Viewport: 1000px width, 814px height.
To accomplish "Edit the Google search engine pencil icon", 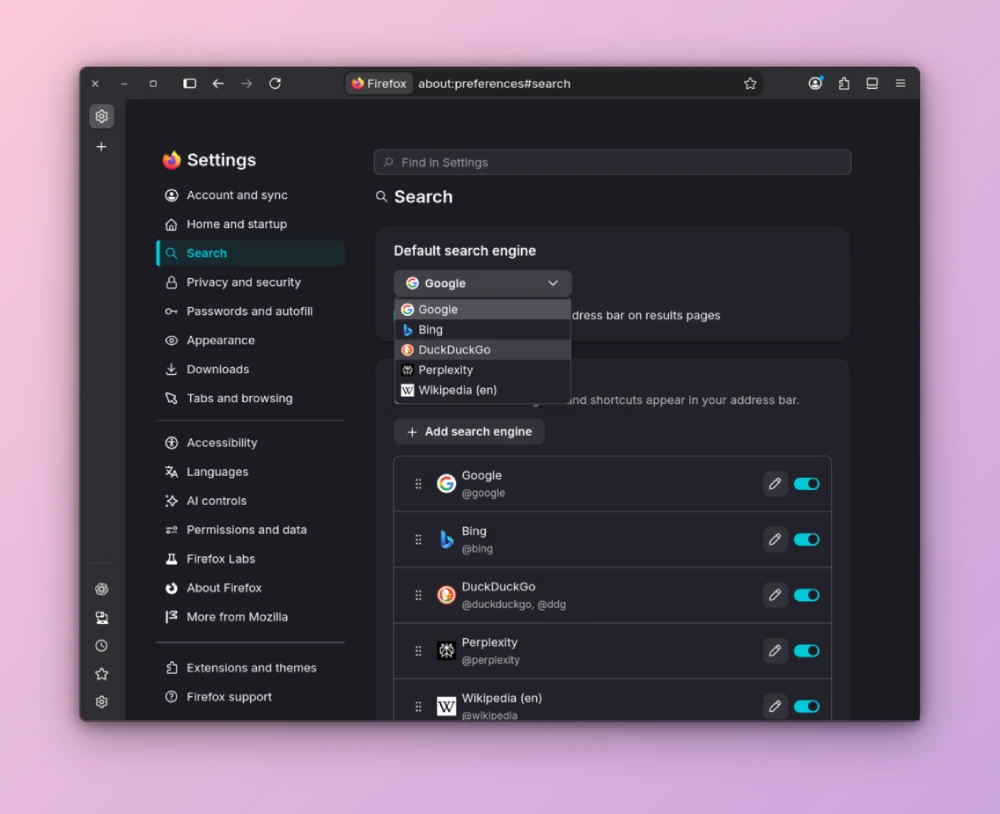I will coord(775,484).
